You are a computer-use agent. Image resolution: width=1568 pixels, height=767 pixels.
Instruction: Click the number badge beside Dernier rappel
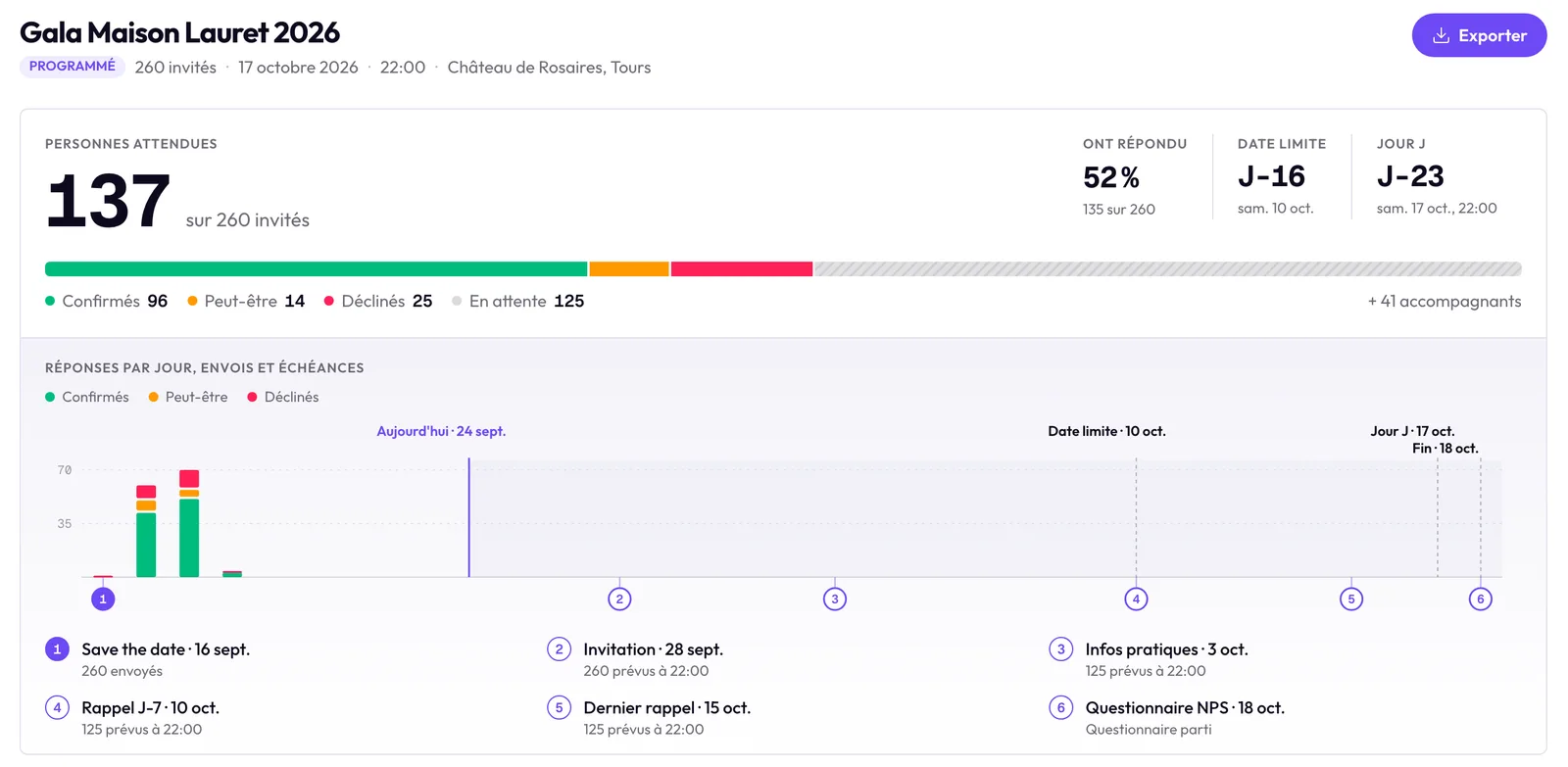tap(559, 707)
